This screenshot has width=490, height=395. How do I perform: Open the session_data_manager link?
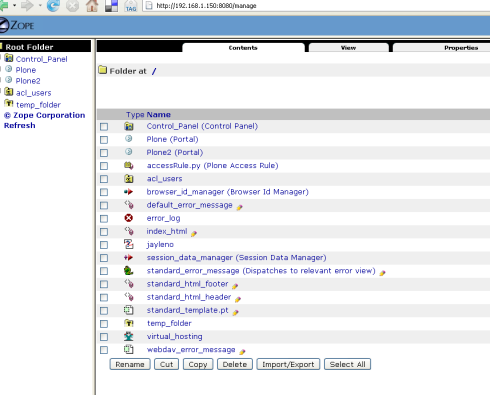point(236,258)
